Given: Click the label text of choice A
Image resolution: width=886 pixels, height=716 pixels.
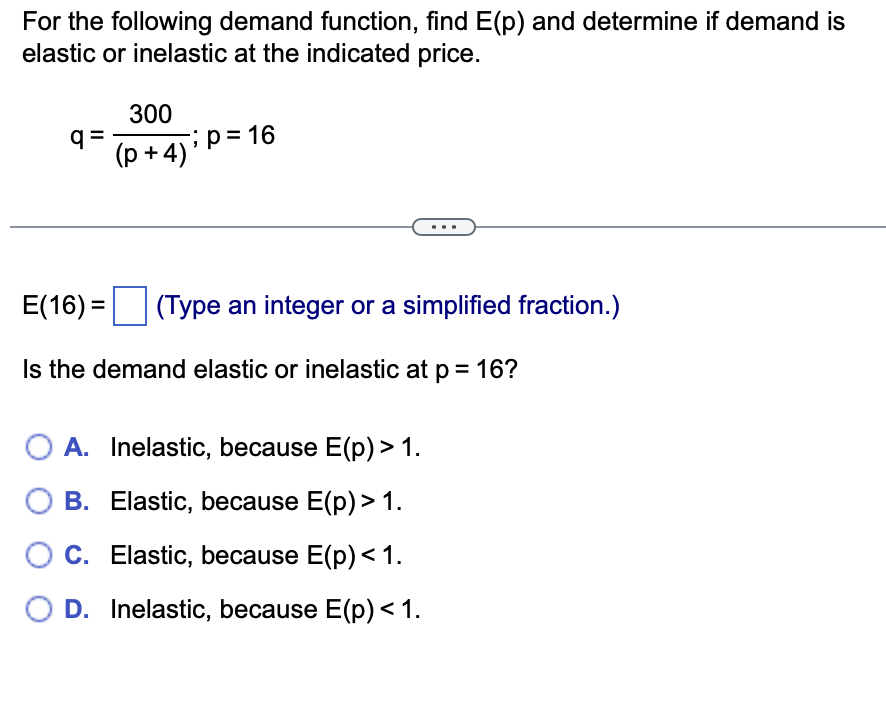Looking at the screenshot, I should [x=265, y=448].
